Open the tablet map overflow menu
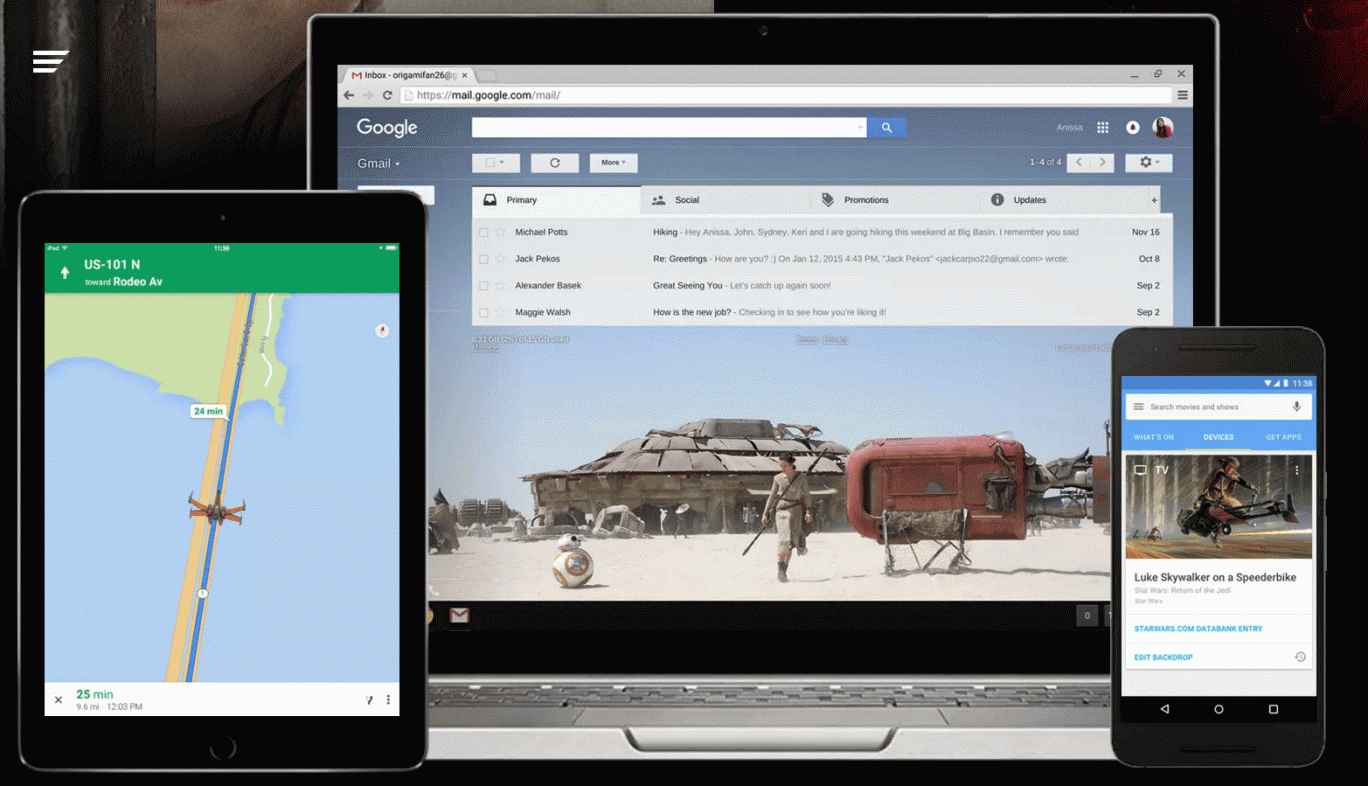1368x786 pixels. (x=388, y=700)
